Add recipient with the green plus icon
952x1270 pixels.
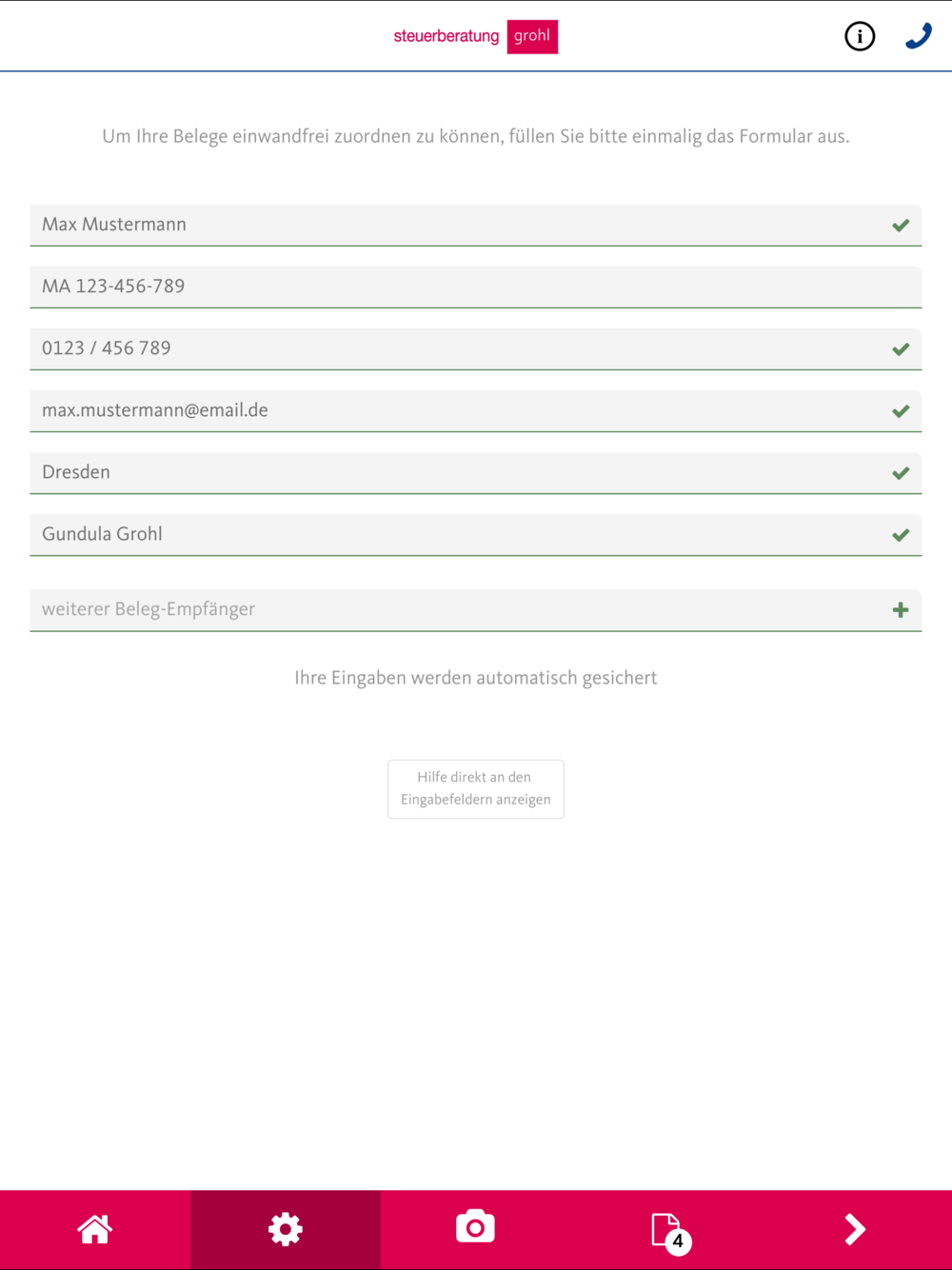901,610
